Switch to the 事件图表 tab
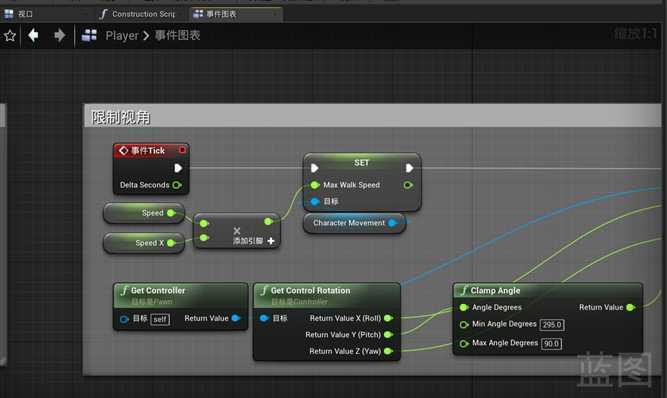Screen dimensions: 667x398 [221, 14]
